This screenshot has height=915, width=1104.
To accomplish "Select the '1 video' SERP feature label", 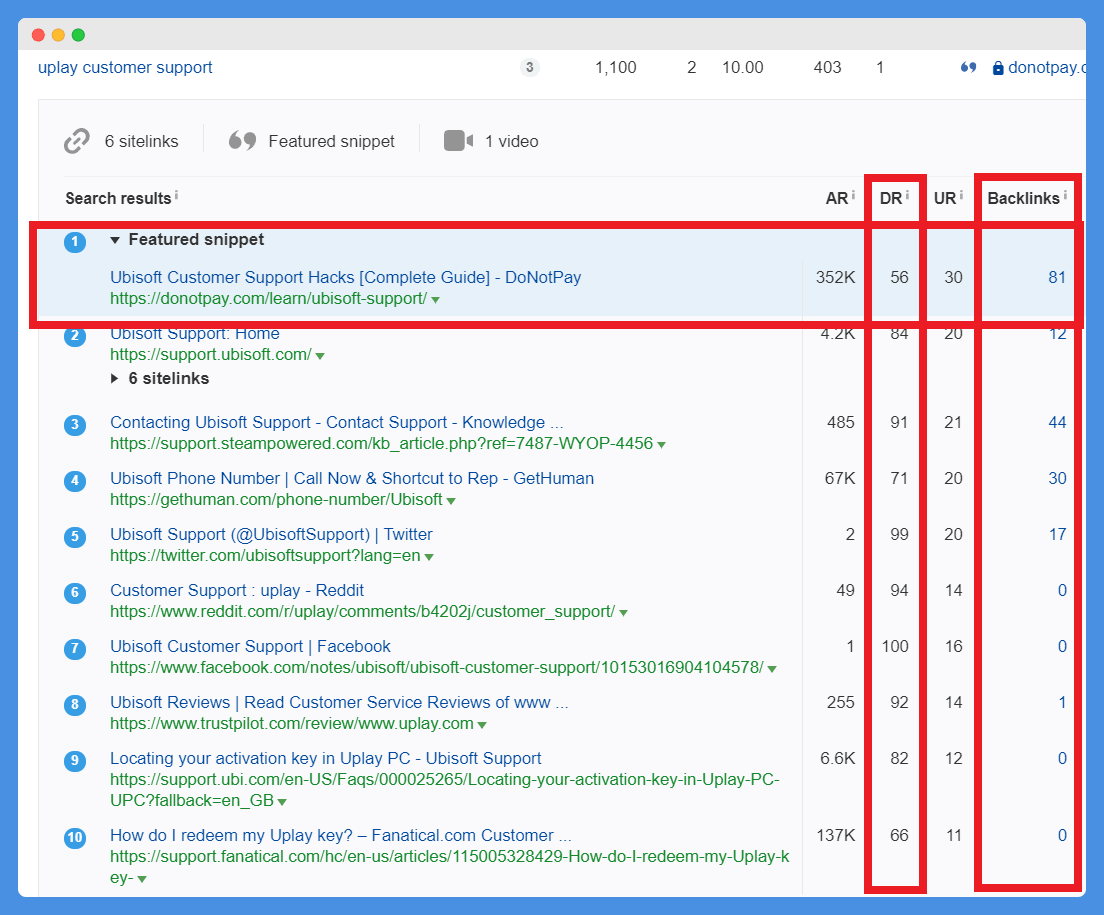I will point(512,141).
